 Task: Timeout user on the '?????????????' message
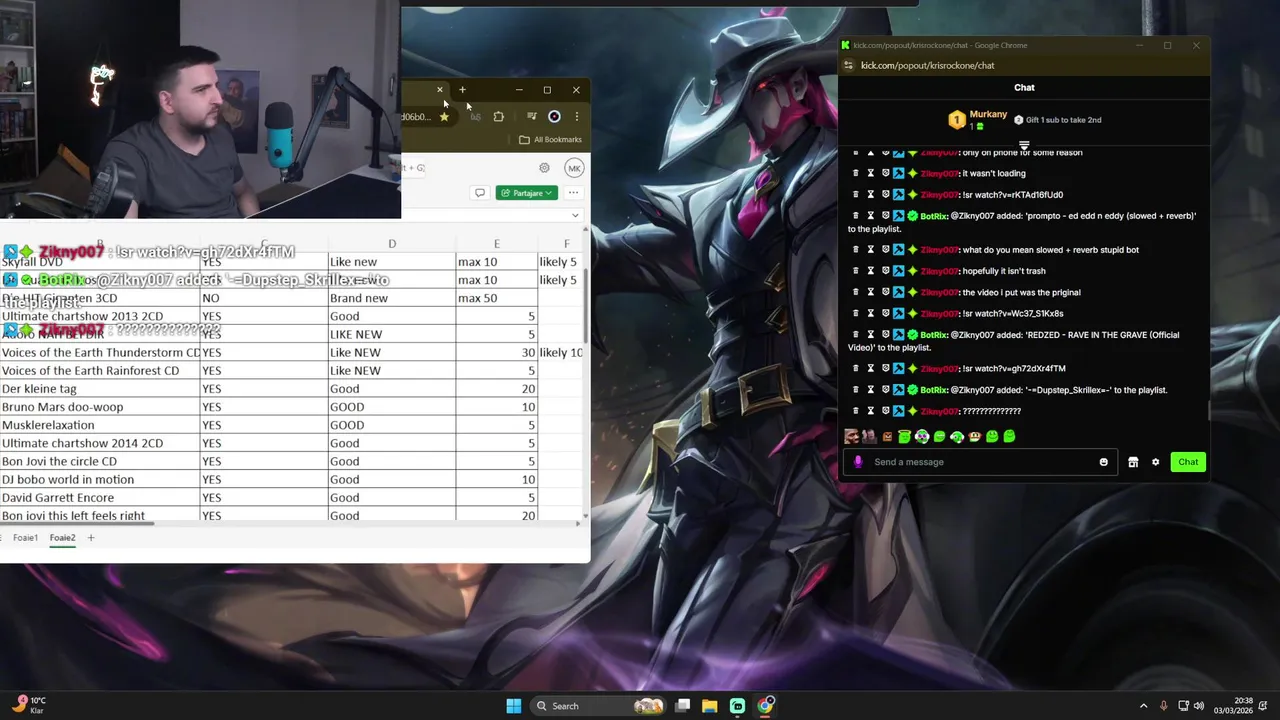[x=871, y=412]
